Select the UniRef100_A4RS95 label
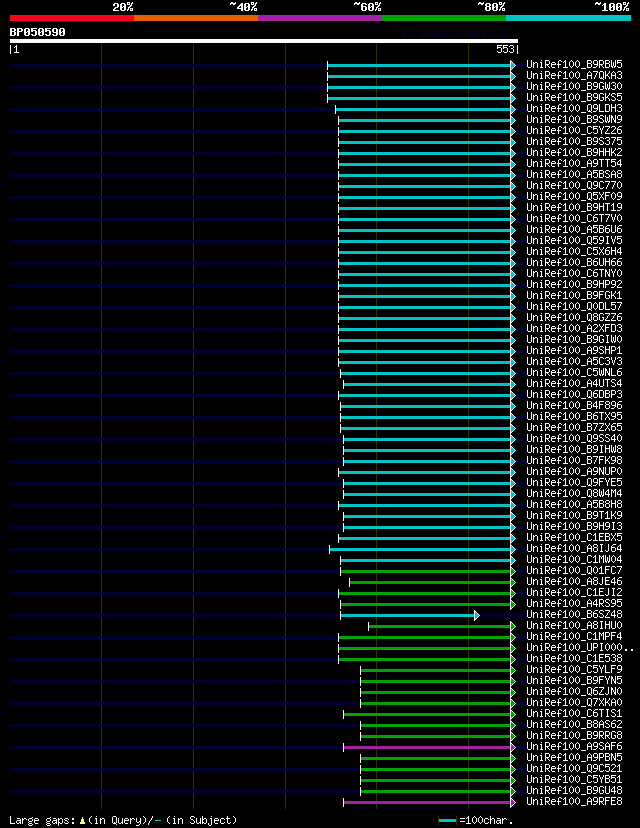The width and height of the screenshot is (640, 828). [x=574, y=604]
